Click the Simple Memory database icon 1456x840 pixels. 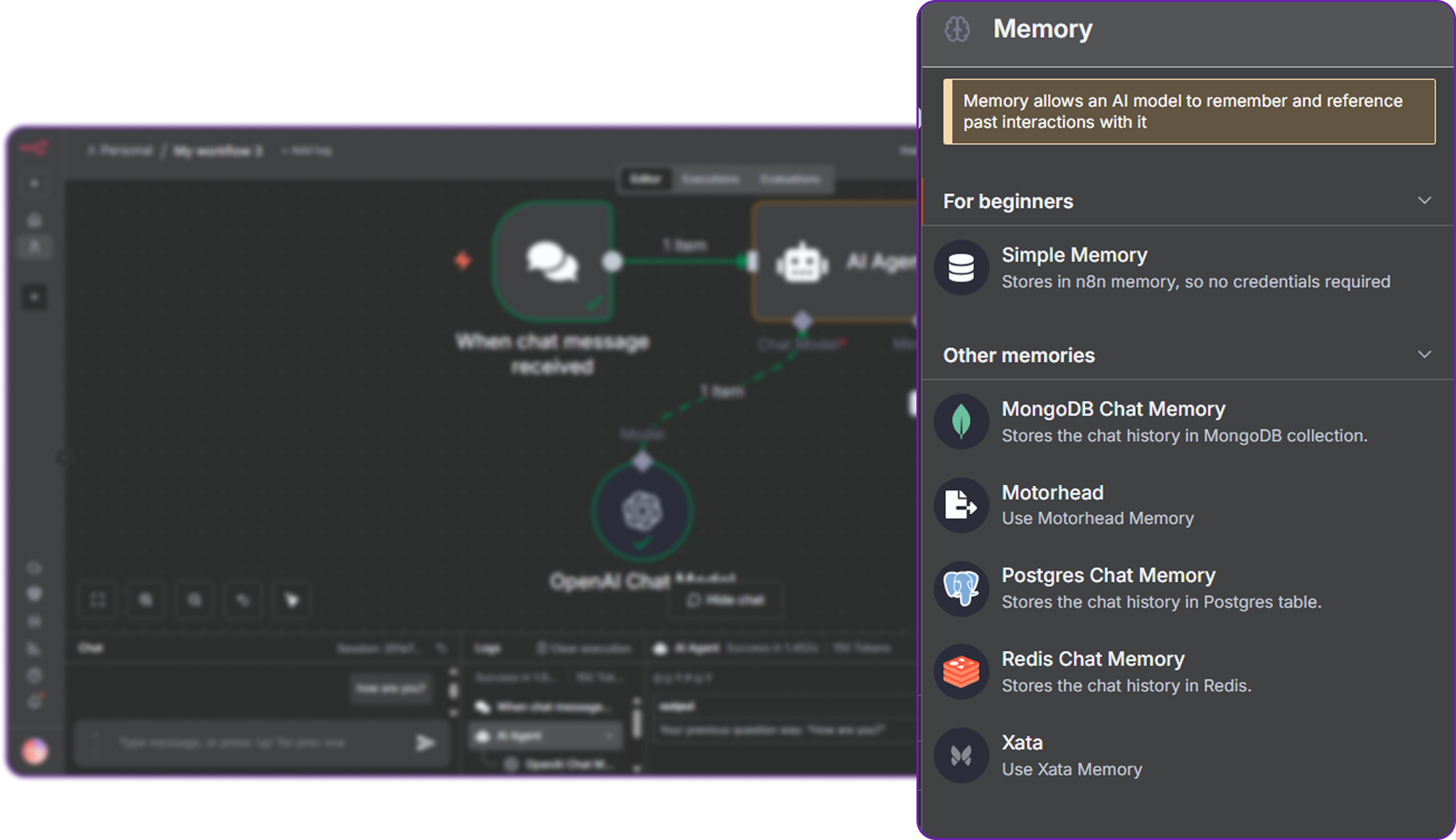click(961, 268)
